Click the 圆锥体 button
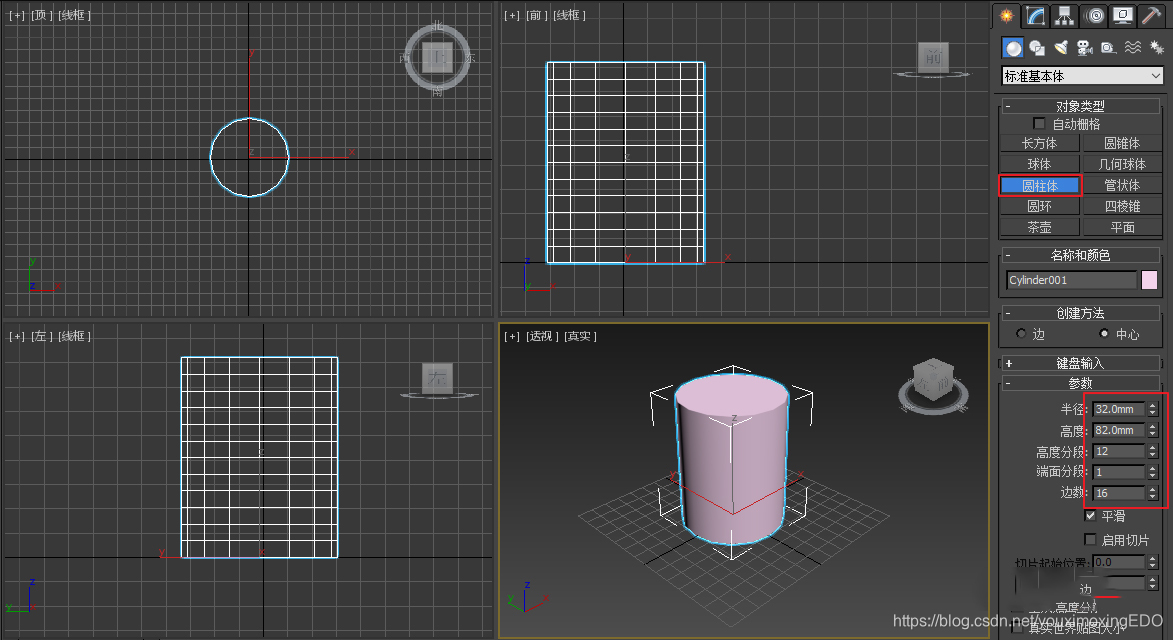 point(1121,143)
